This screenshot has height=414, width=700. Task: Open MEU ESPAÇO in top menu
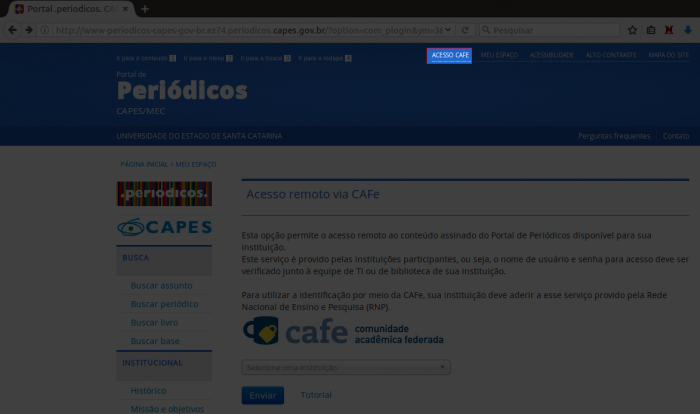tap(499, 55)
